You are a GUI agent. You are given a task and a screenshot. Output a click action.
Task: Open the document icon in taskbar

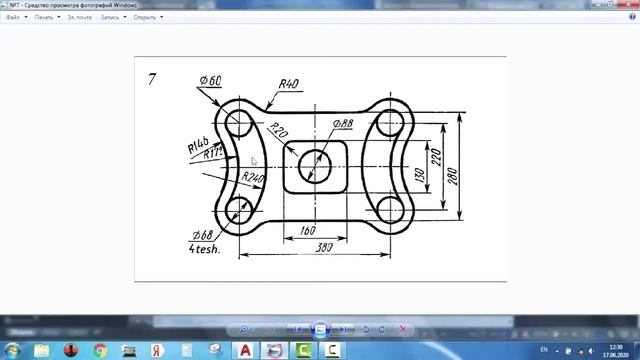point(187,351)
